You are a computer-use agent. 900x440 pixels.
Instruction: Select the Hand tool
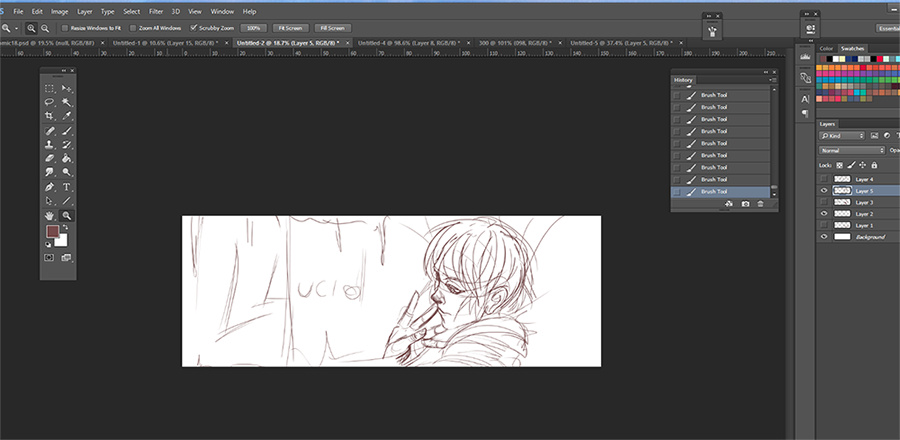(49, 215)
